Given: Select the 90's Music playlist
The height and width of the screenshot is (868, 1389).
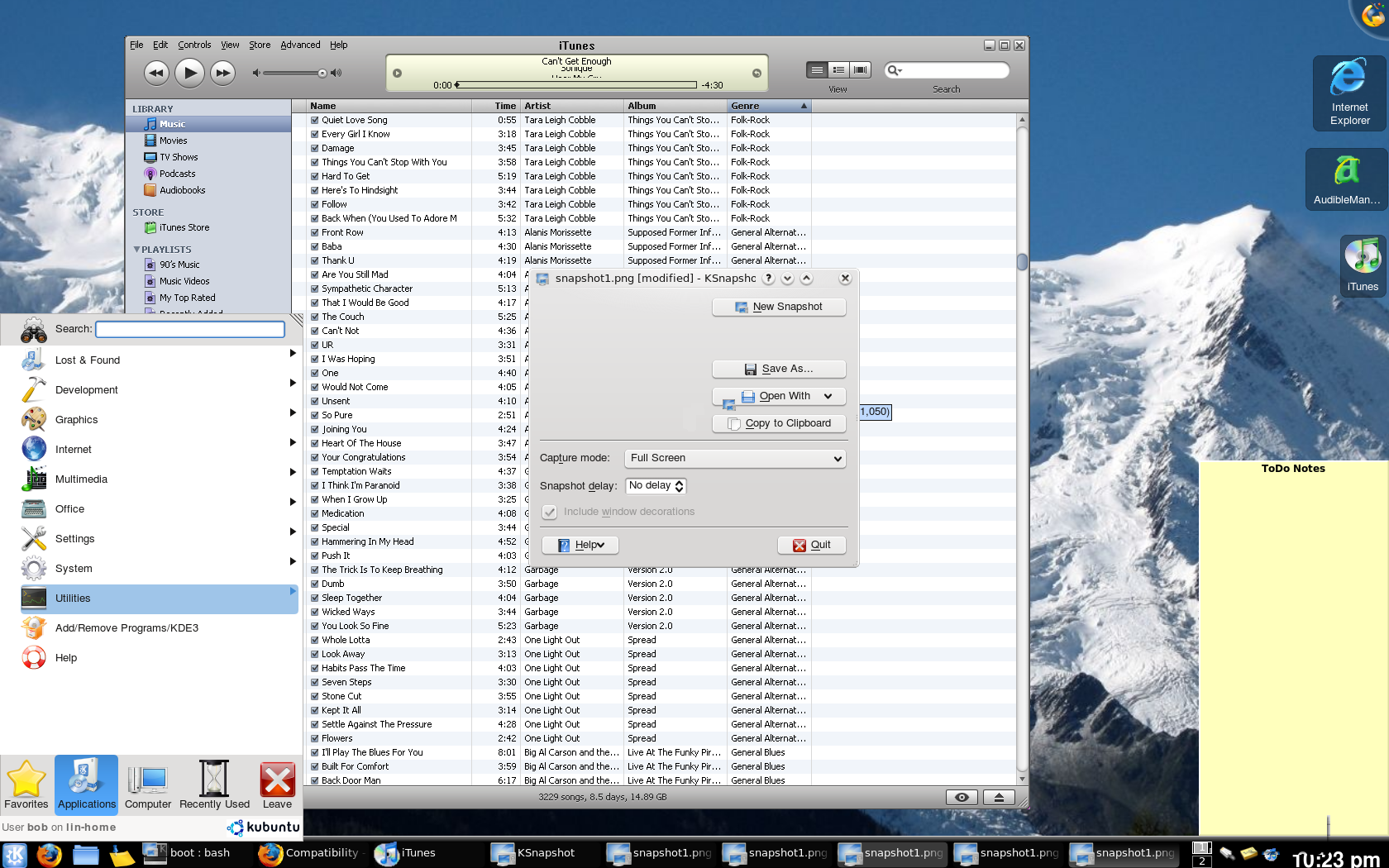Looking at the screenshot, I should point(179,265).
